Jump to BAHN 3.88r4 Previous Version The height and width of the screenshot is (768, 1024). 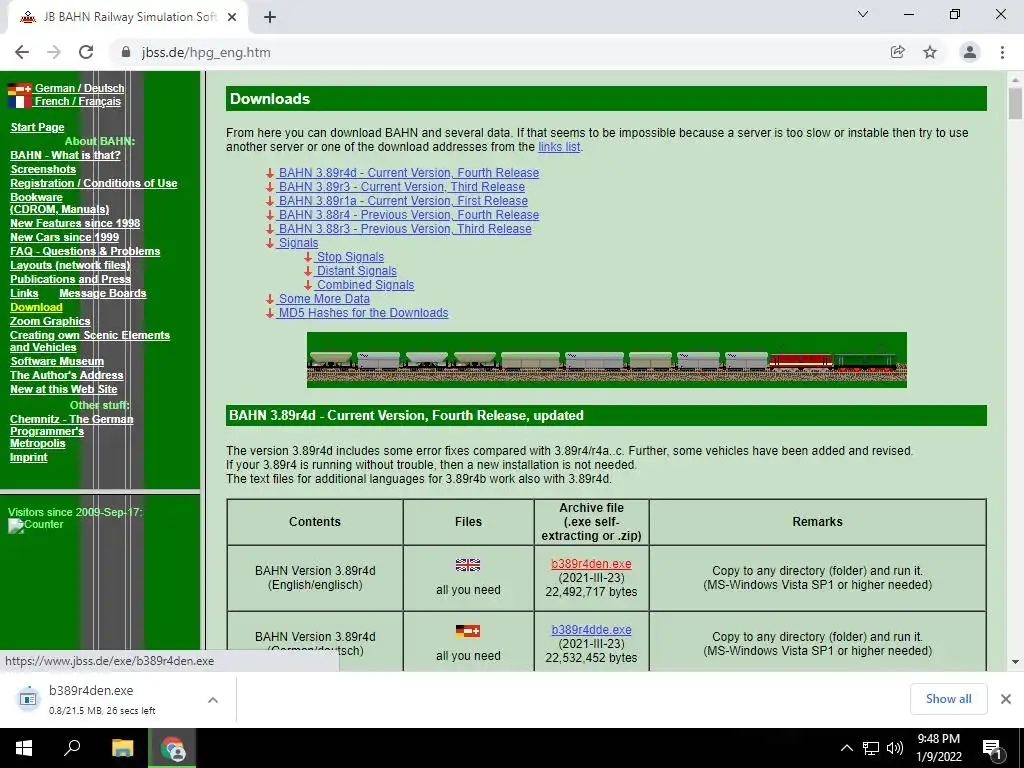point(408,215)
